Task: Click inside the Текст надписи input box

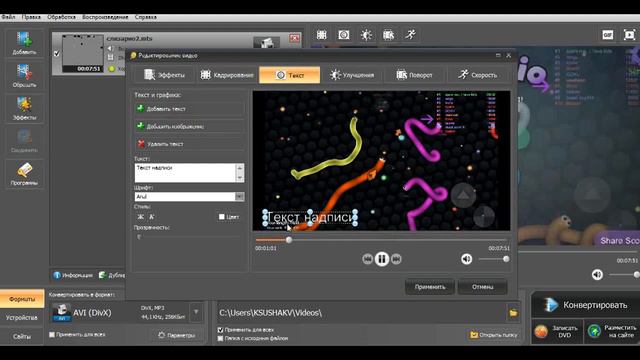Action: point(185,173)
